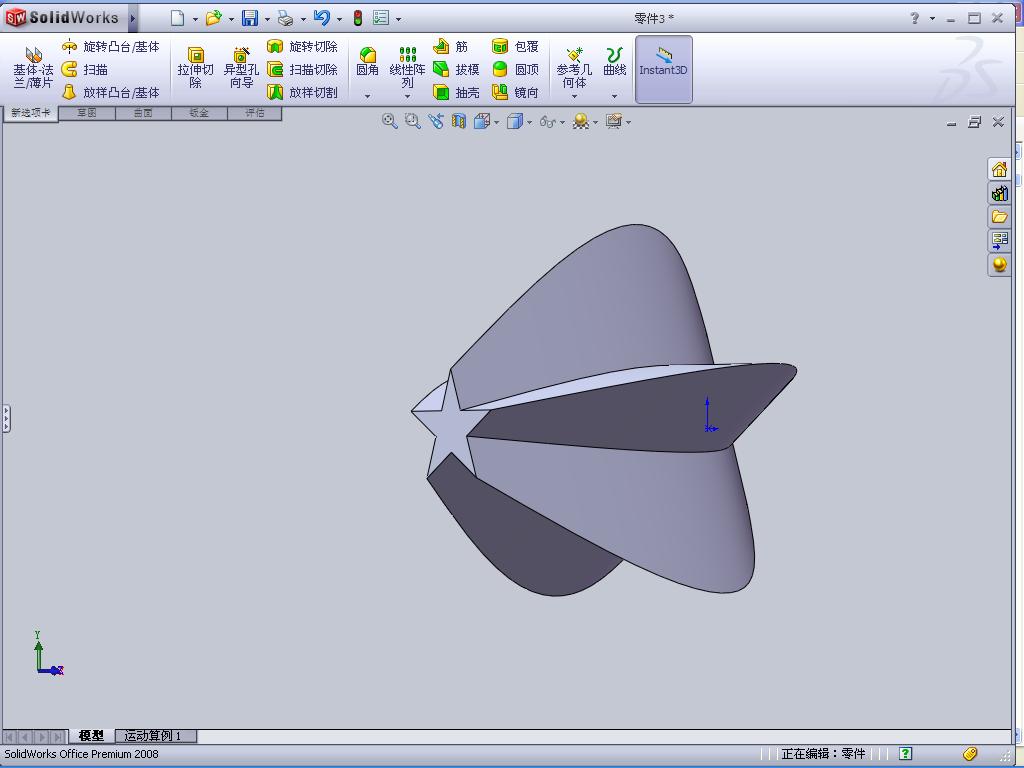Choose the Draft (拔模) feature
The image size is (1024, 768).
(456, 69)
